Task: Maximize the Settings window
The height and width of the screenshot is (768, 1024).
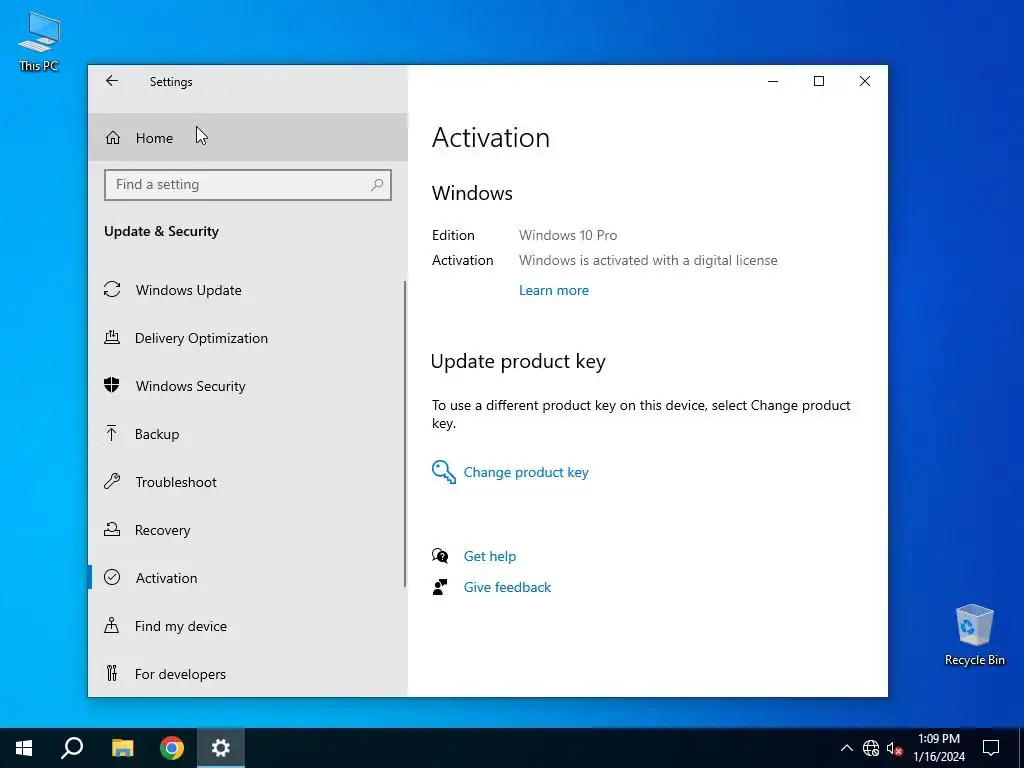Action: 819,81
